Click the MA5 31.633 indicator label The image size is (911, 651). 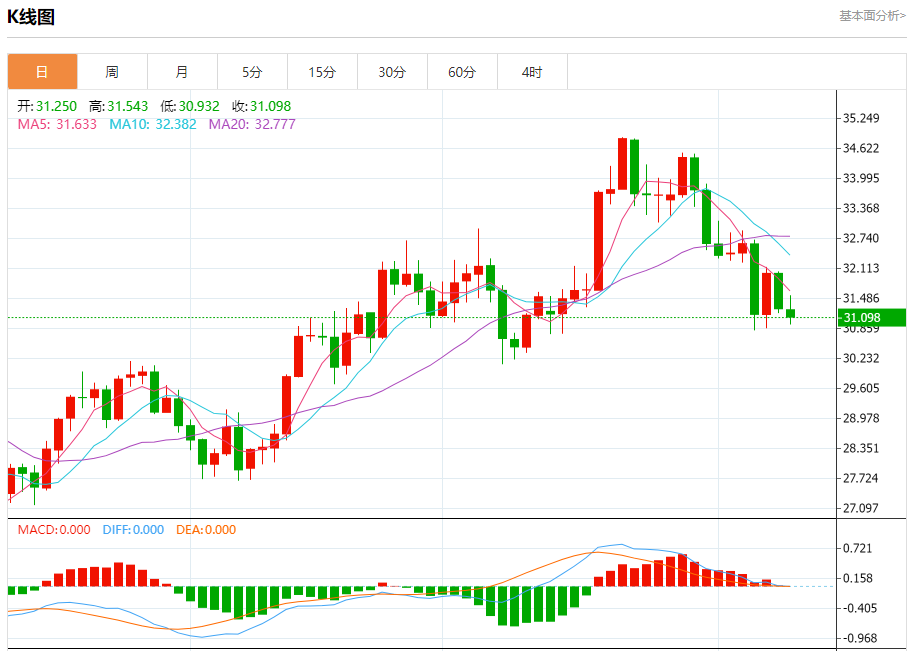pyautogui.click(x=57, y=124)
